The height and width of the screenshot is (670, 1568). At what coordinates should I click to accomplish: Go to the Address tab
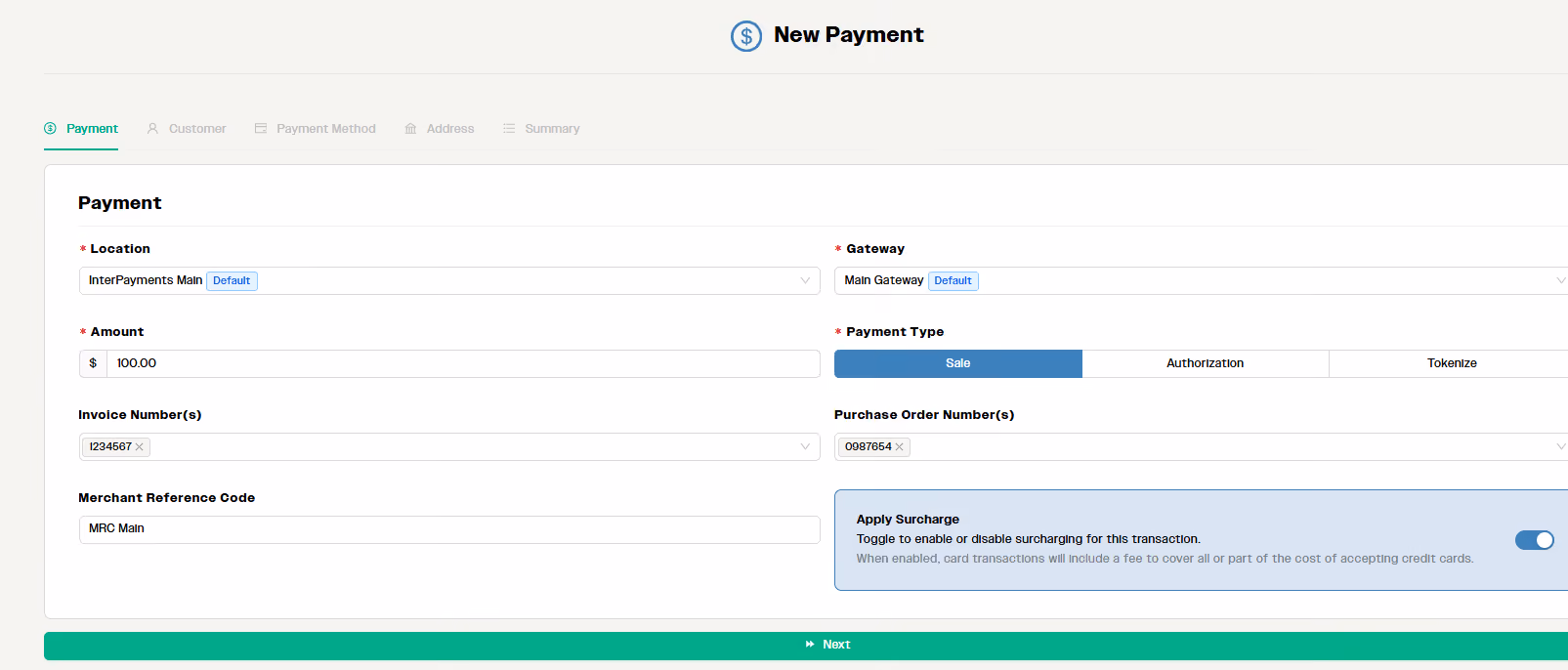coord(440,129)
